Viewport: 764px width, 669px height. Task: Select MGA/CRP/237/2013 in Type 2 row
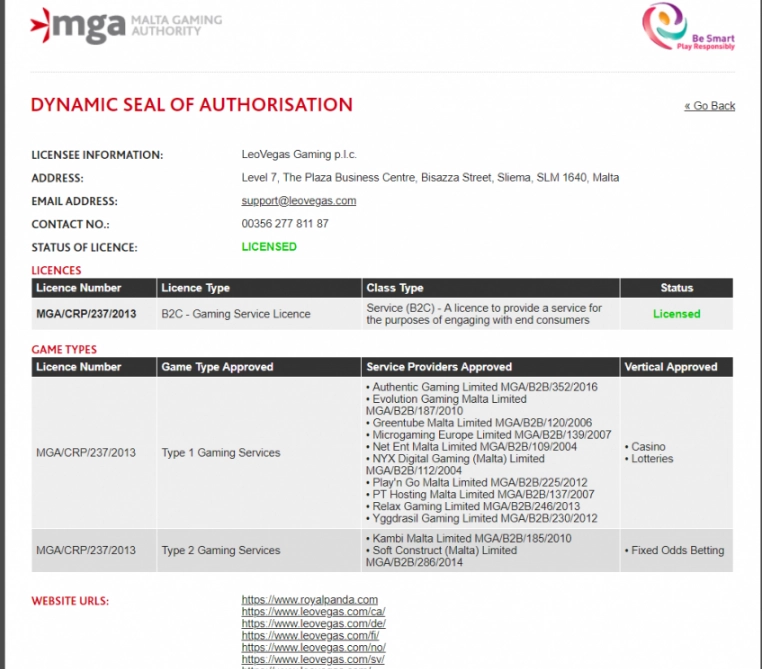click(x=86, y=550)
